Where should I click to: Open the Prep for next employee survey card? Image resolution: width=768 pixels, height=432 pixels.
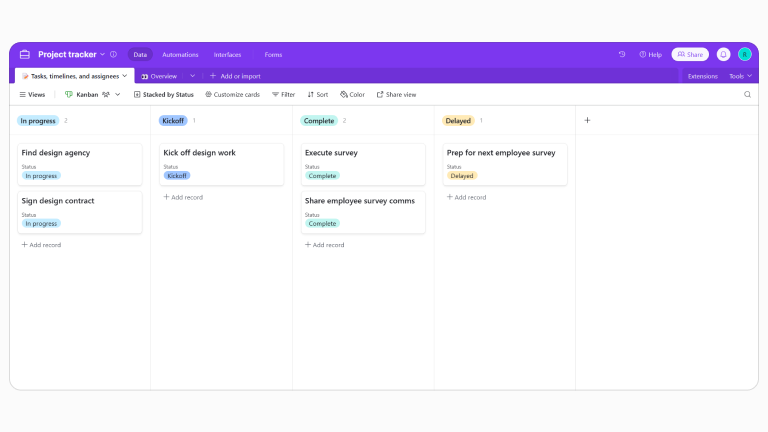click(505, 164)
